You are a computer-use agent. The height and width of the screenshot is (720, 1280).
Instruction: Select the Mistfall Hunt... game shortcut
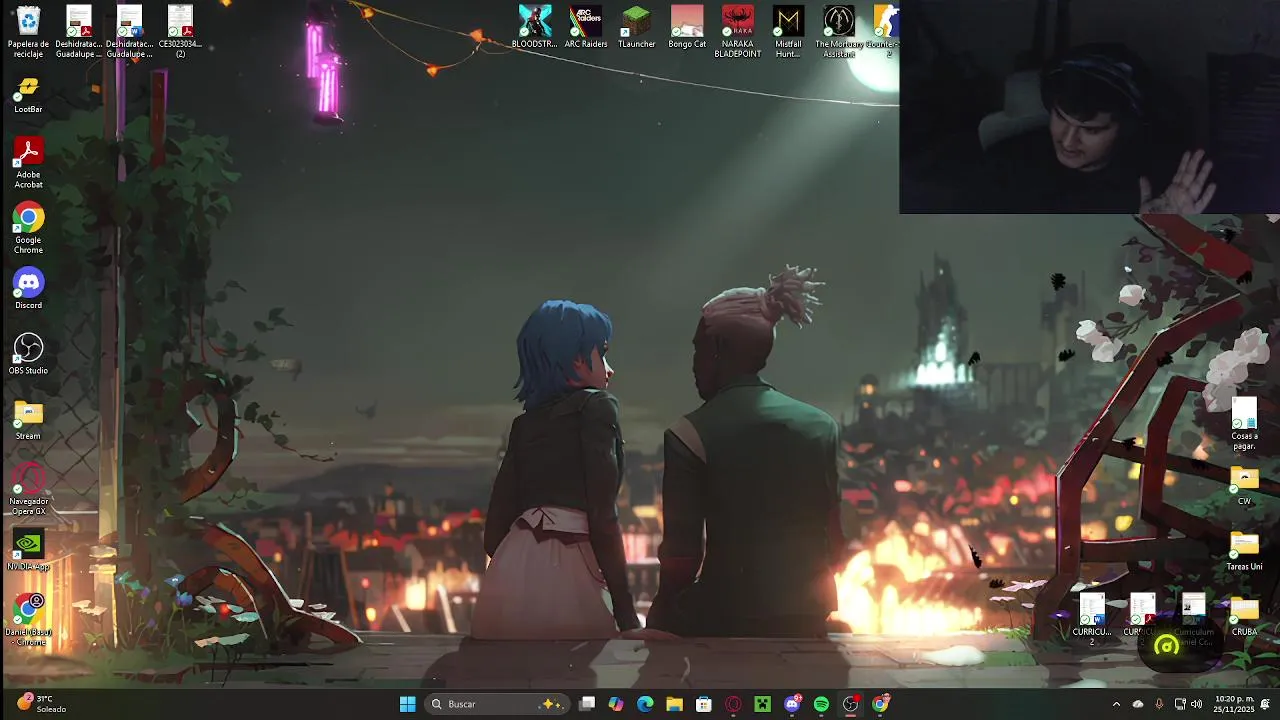(x=788, y=31)
